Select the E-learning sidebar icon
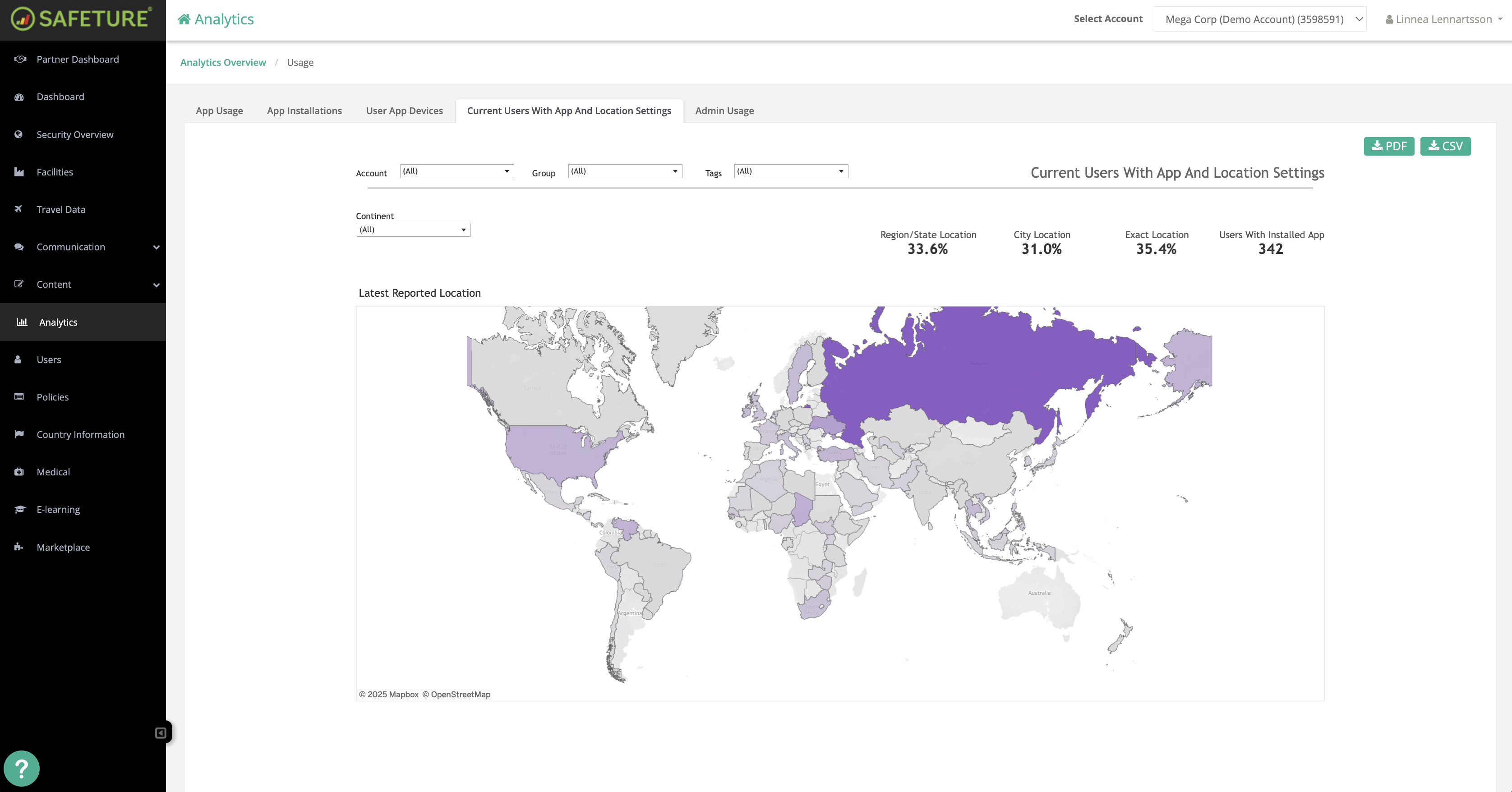Viewport: 1512px width, 792px height. click(19, 509)
